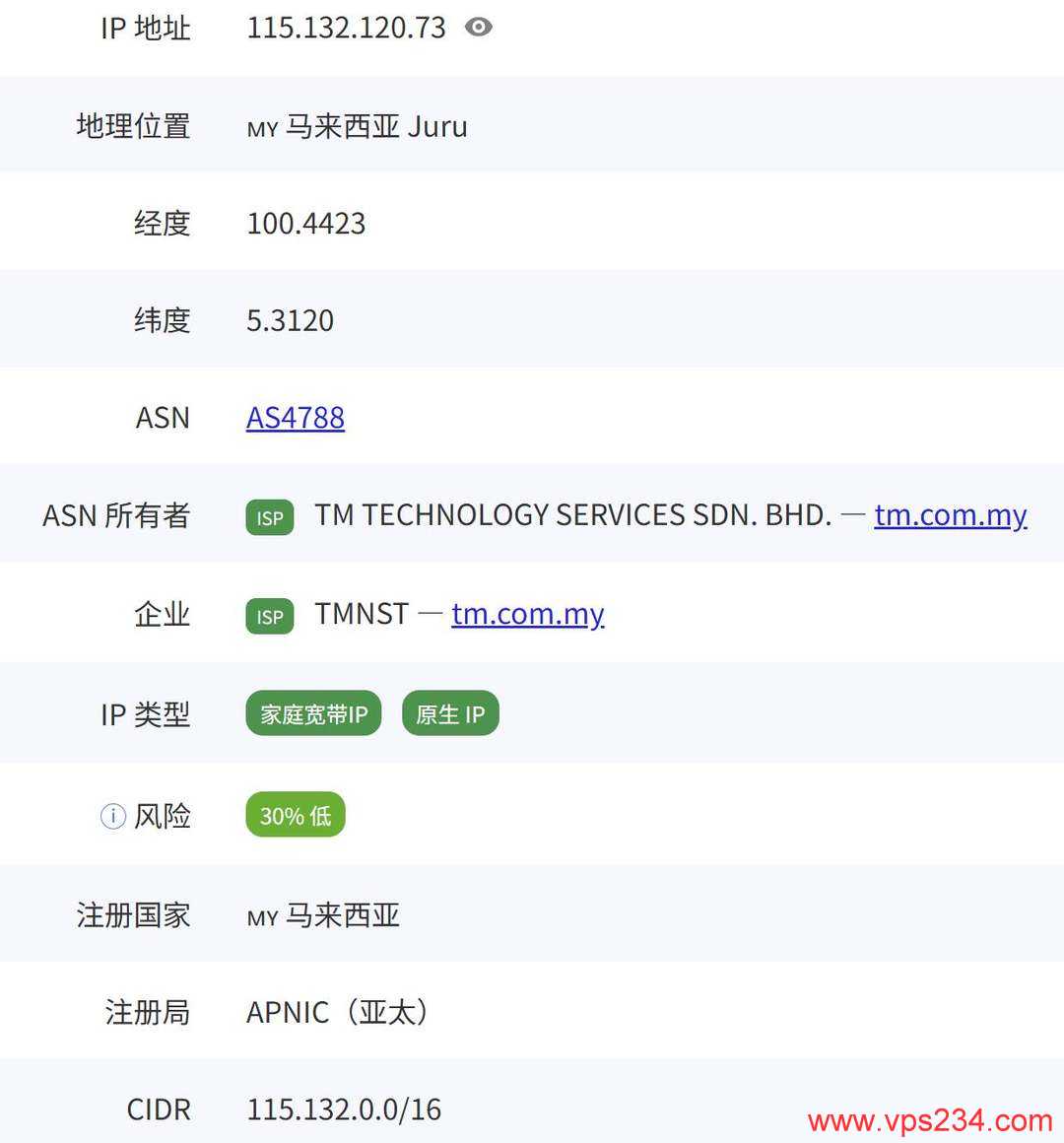Click the ISP badge in the 企业 row

pos(269,616)
